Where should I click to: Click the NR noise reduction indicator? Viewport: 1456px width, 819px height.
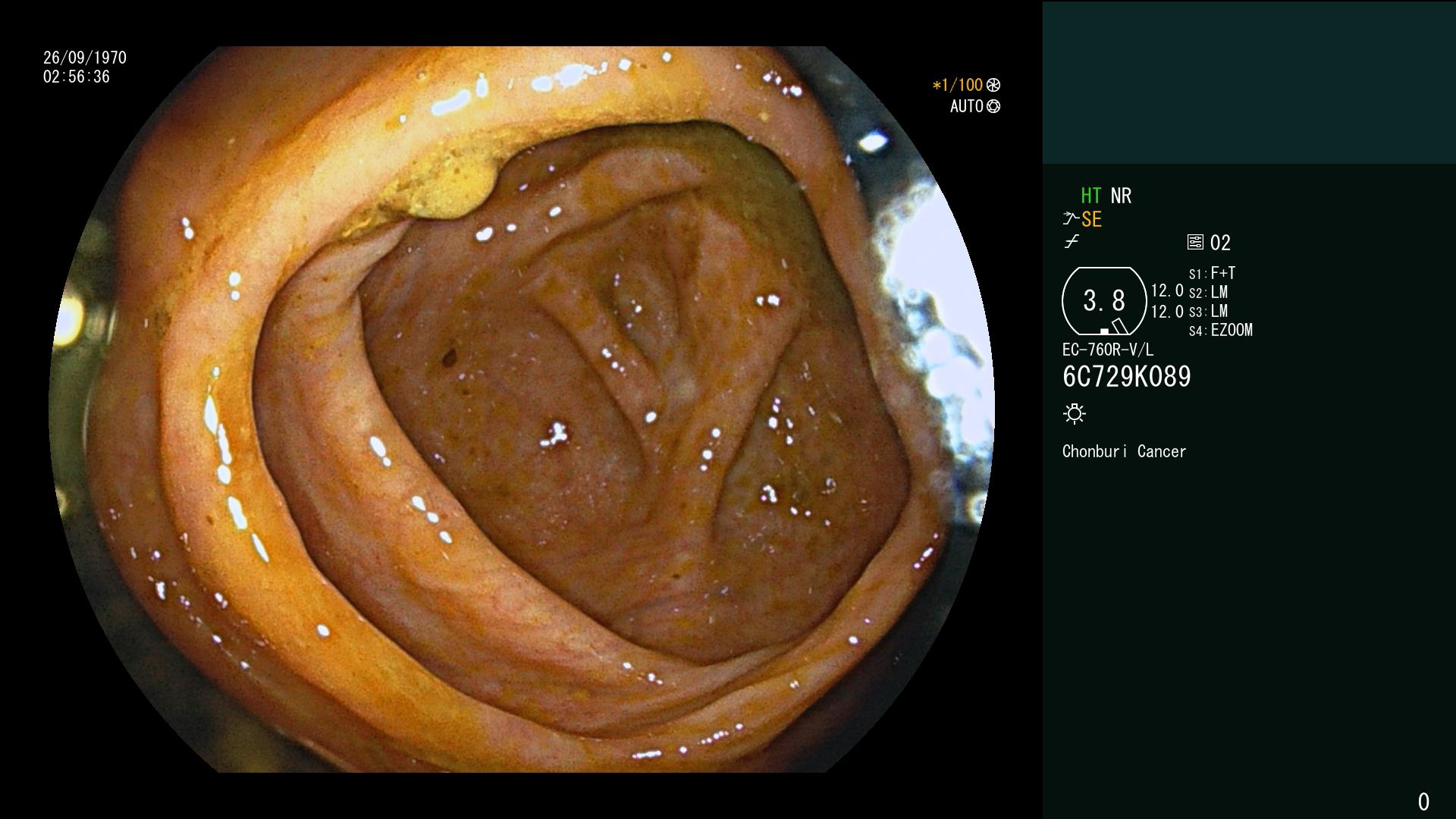pos(1121,196)
